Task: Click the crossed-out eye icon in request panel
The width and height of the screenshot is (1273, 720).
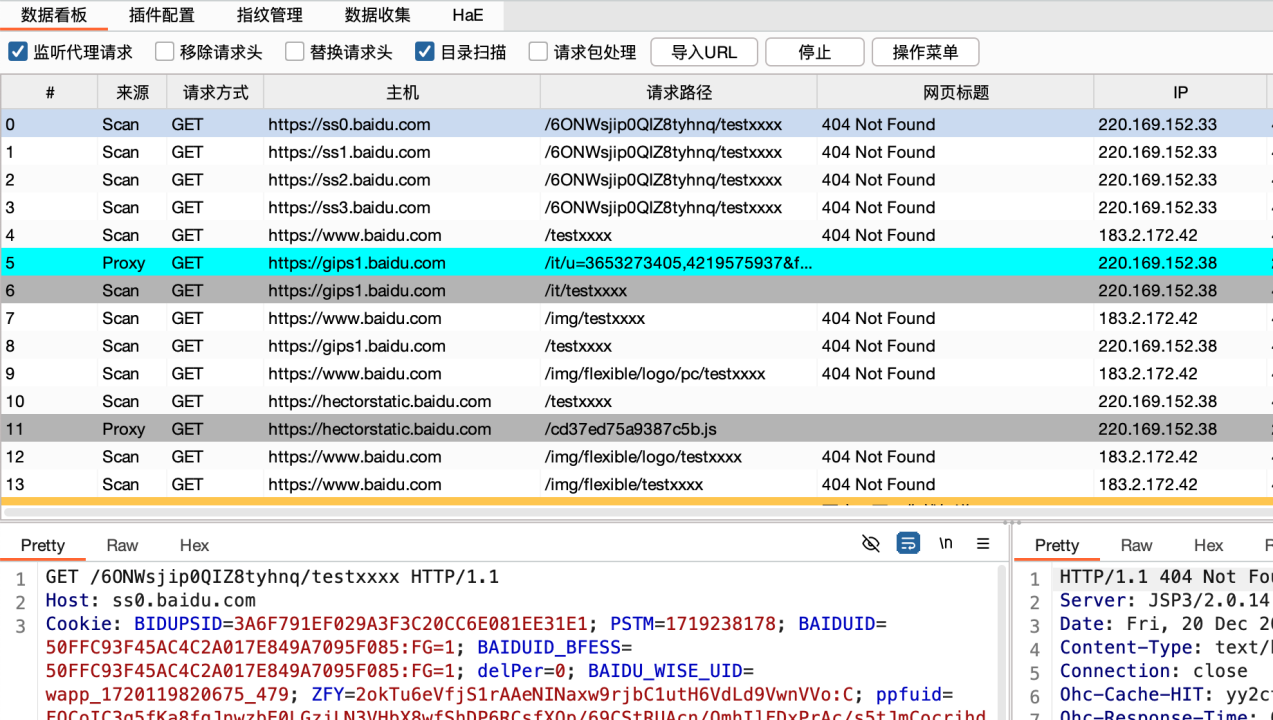Action: pos(871,544)
